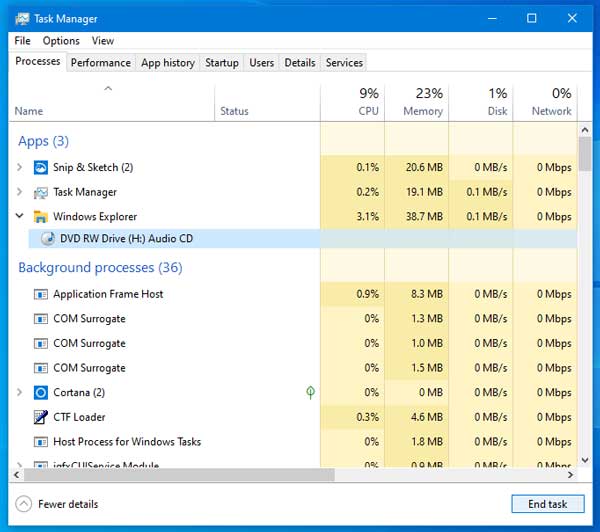
Task: Click the Application Frame Host icon
Action: point(41,294)
